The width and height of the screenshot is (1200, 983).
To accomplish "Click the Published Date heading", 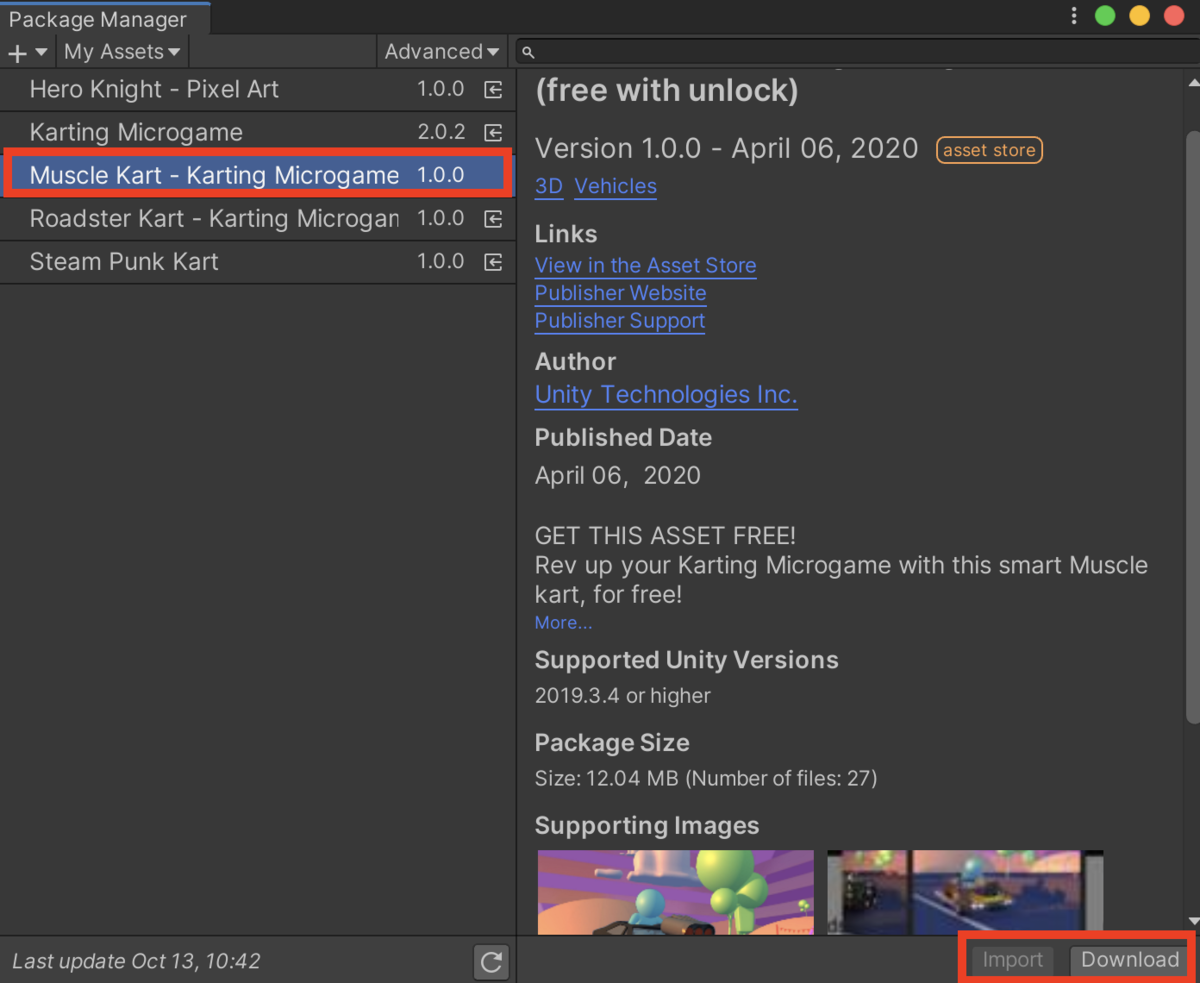I will click(x=623, y=438).
